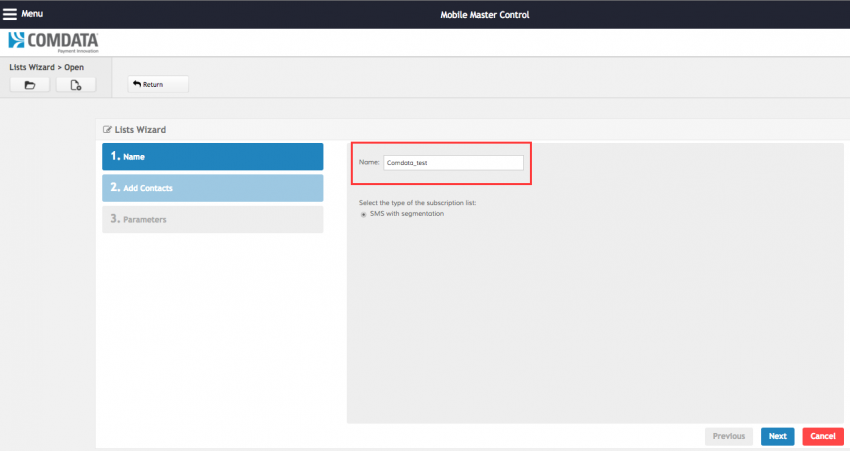Click the blue Next button
850x451 pixels.
[x=777, y=436]
